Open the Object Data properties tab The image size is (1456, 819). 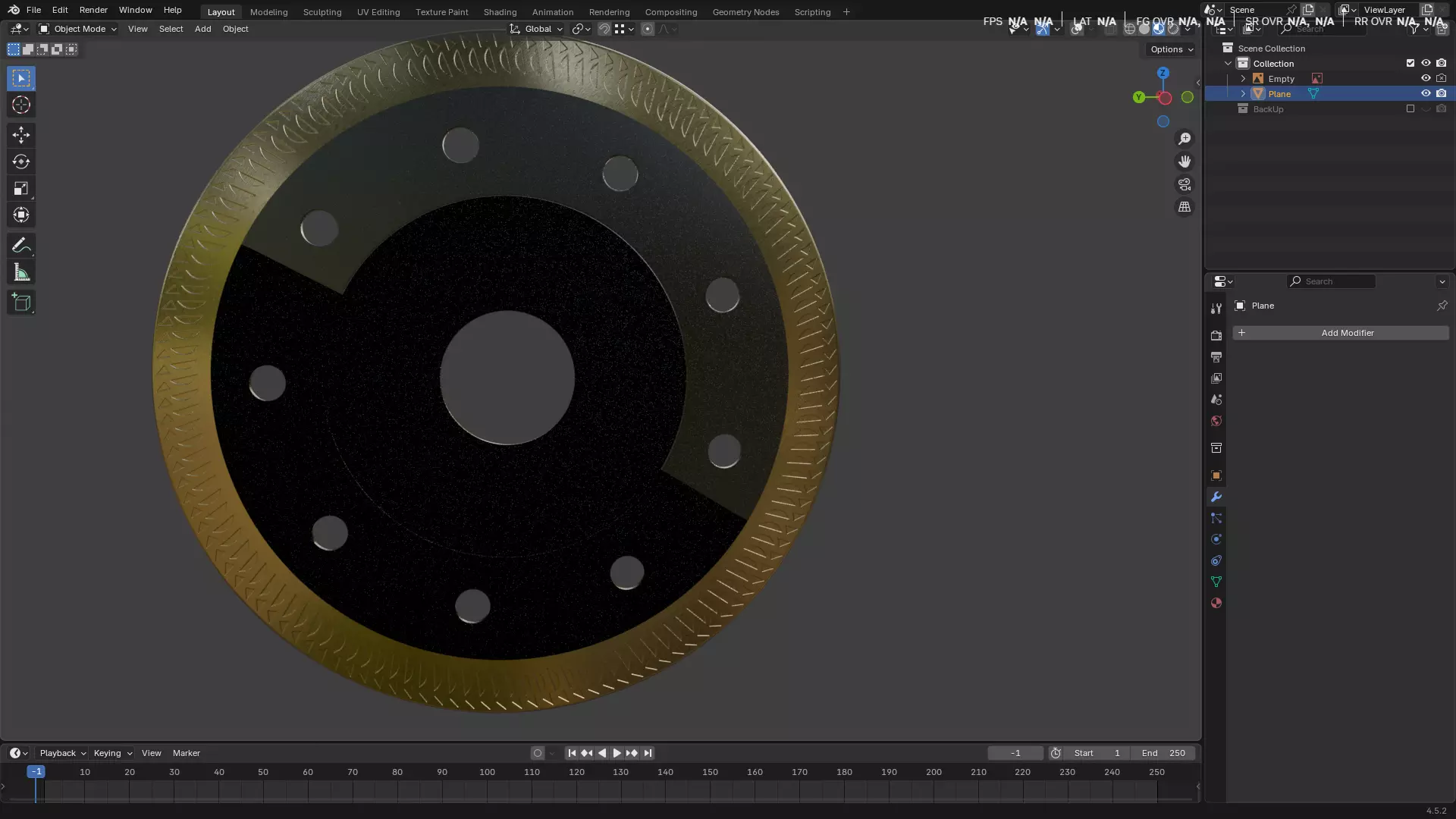coord(1216,582)
